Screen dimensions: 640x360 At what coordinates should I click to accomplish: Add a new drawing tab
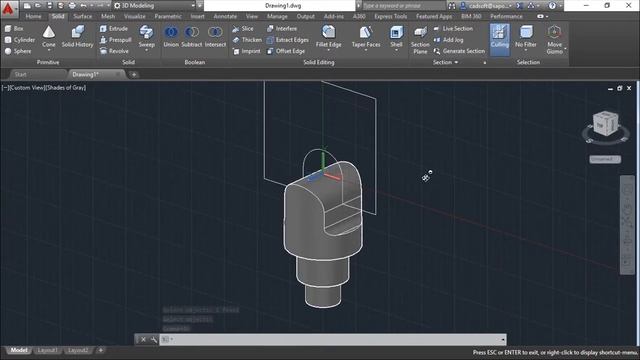click(134, 75)
